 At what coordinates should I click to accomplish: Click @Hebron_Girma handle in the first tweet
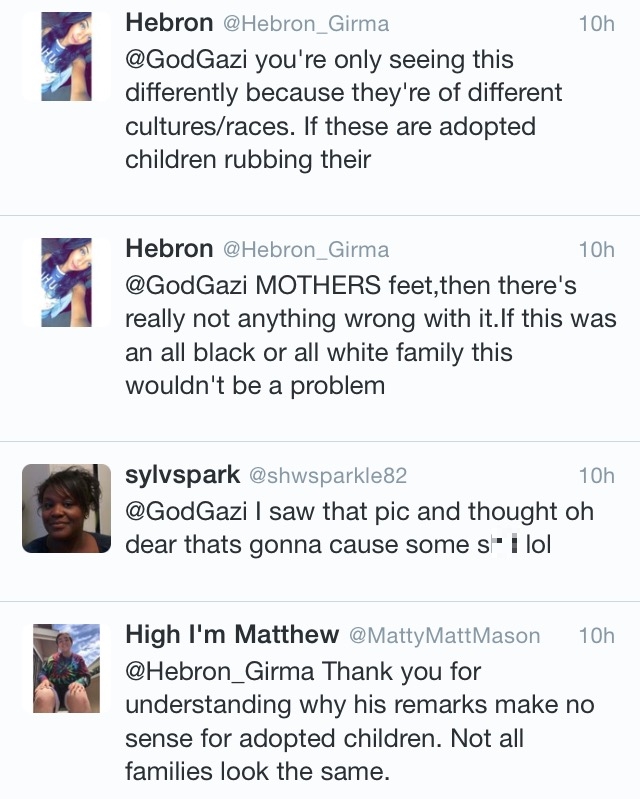click(x=306, y=24)
